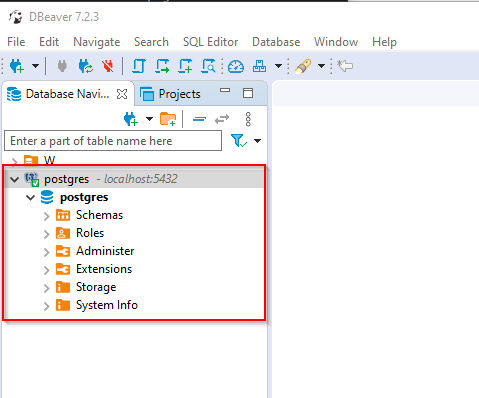Viewport: 479px width, 398px height.
Task: Select System Info in the tree
Action: pyautogui.click(x=107, y=305)
